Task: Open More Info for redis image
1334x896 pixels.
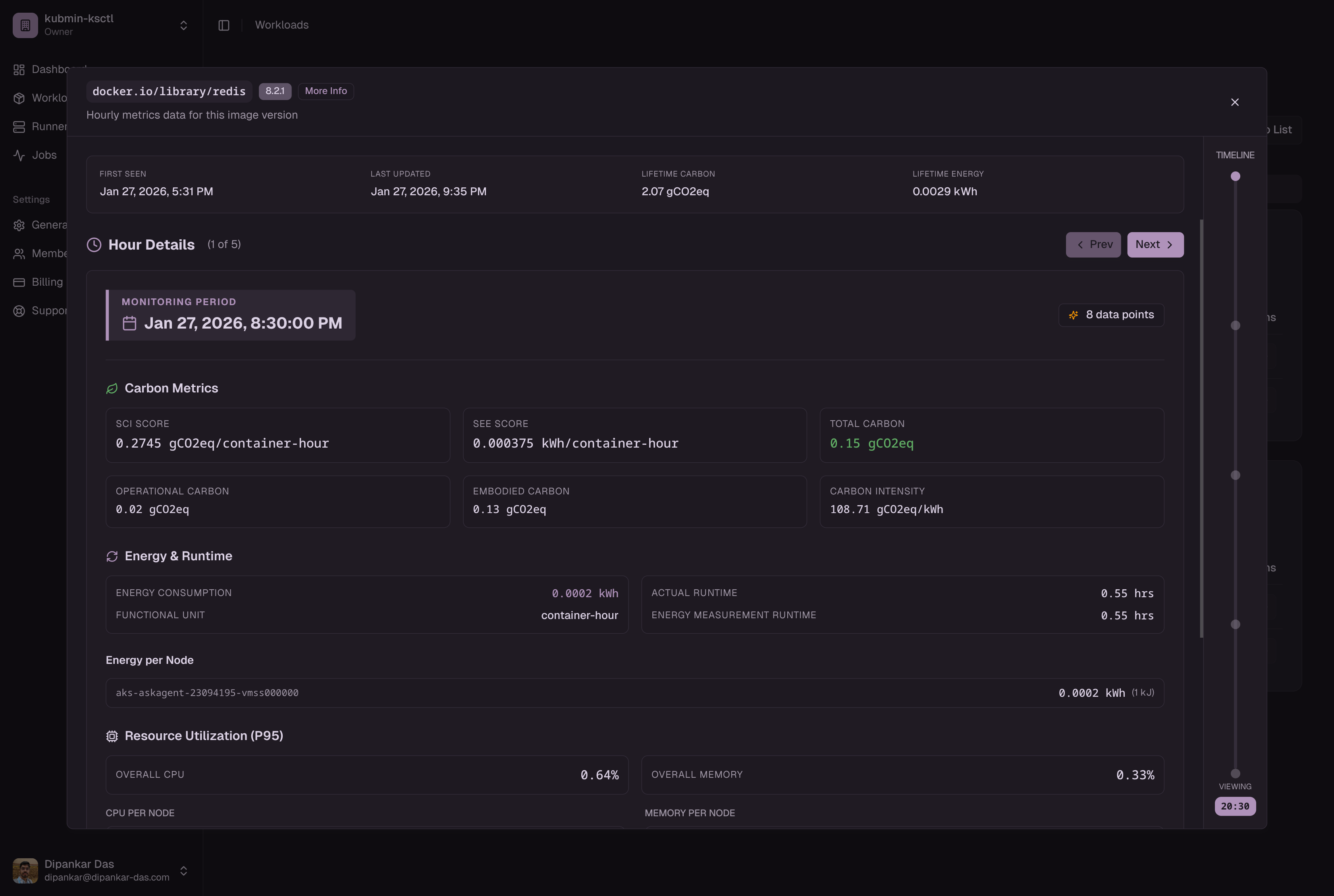Action: pyautogui.click(x=325, y=91)
